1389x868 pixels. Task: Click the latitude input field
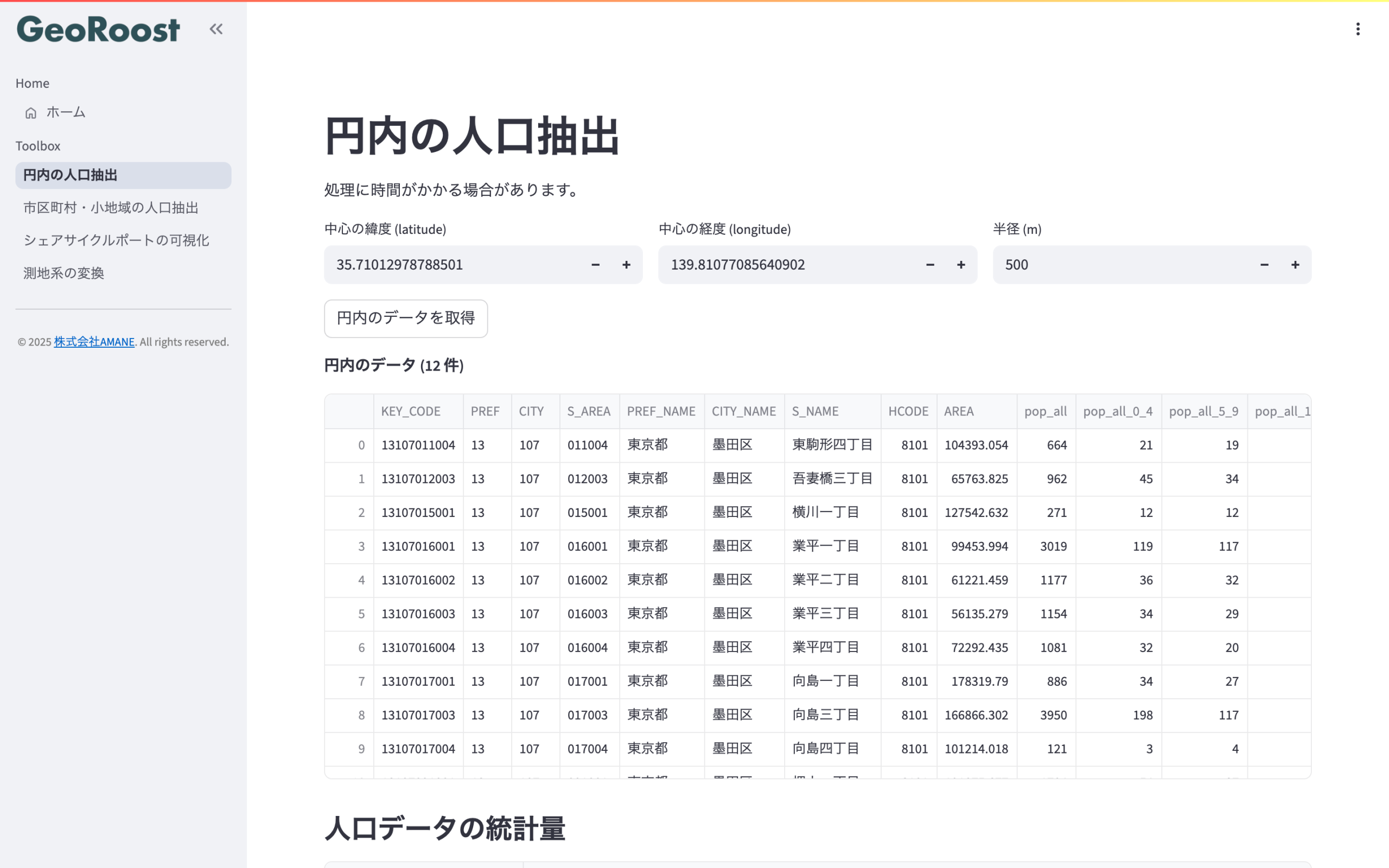454,265
